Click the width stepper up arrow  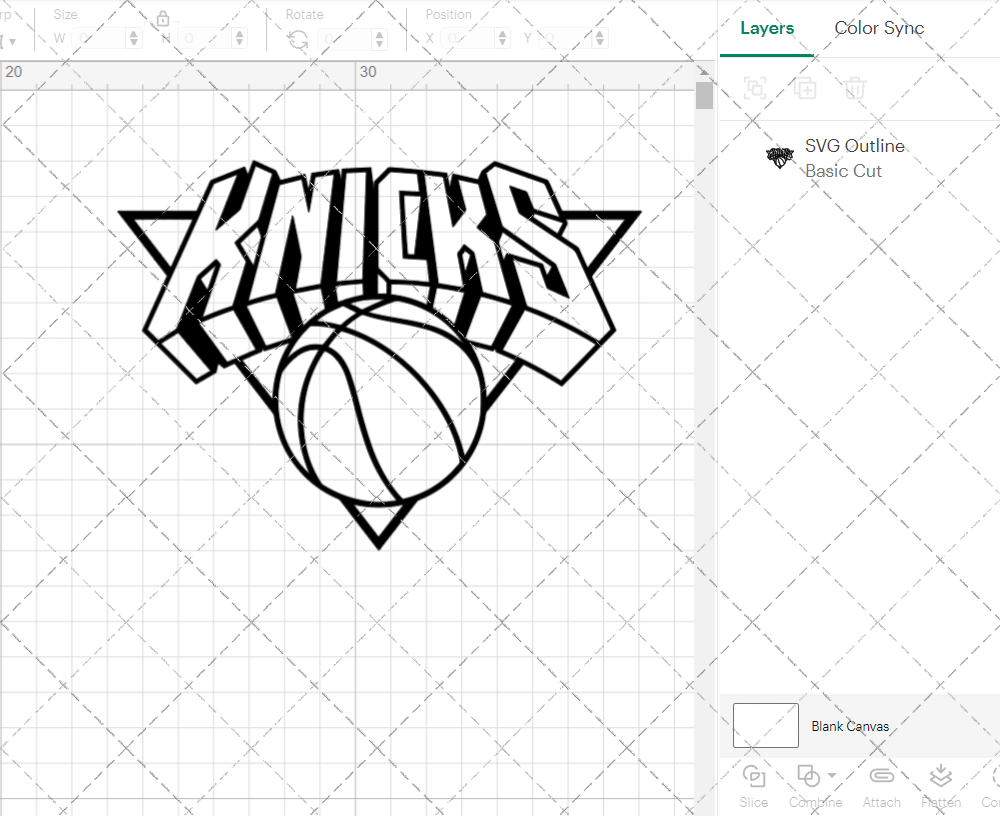[x=132, y=33]
